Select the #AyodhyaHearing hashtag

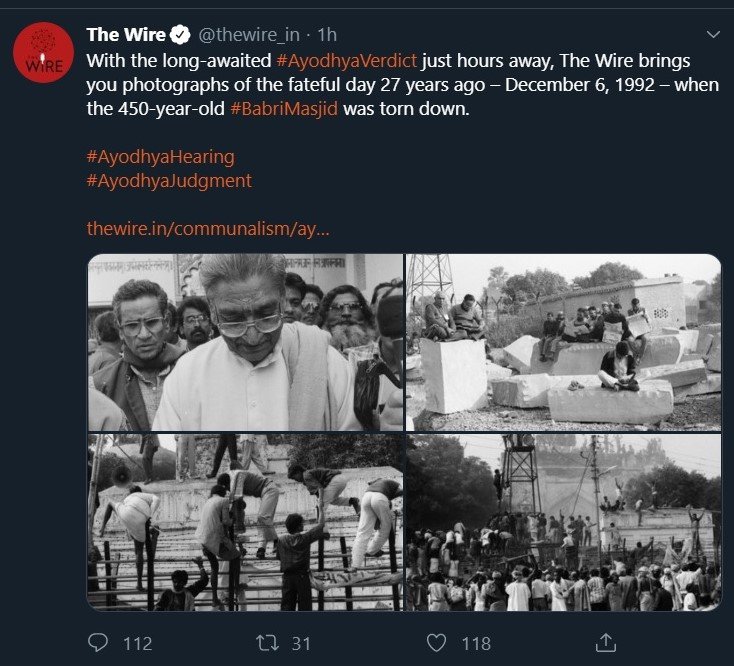click(160, 157)
